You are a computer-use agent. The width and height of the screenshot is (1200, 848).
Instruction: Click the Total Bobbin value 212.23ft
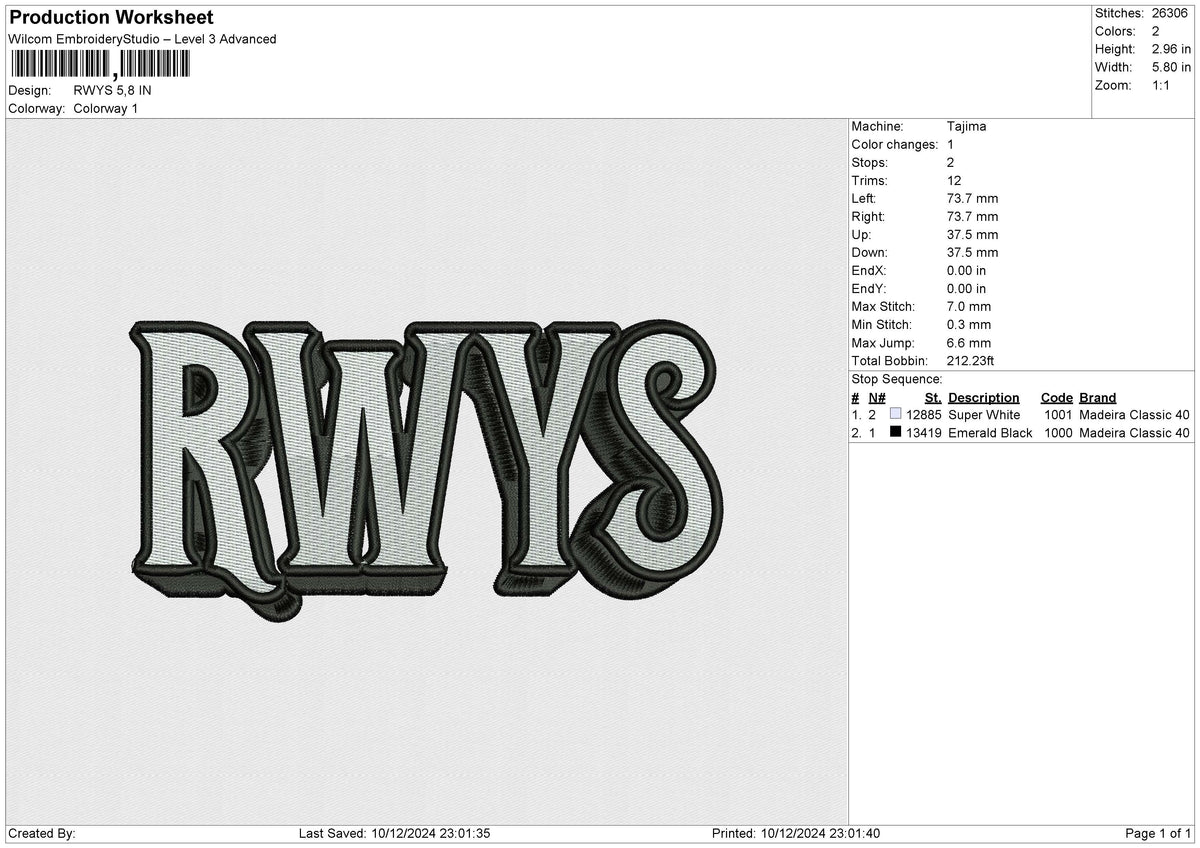[x=970, y=360]
